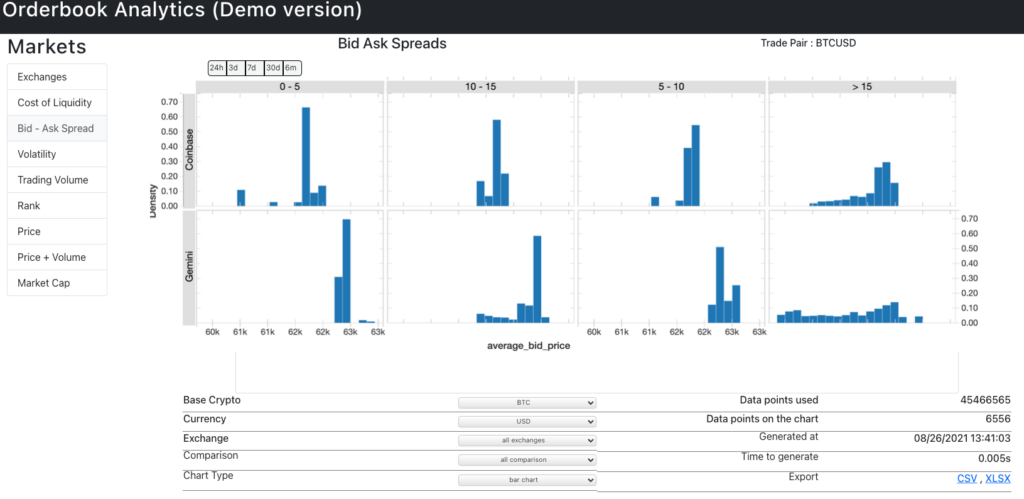Viewport: 1024px width, 499px height.
Task: Open the Market Cap page
Action: pos(57,284)
